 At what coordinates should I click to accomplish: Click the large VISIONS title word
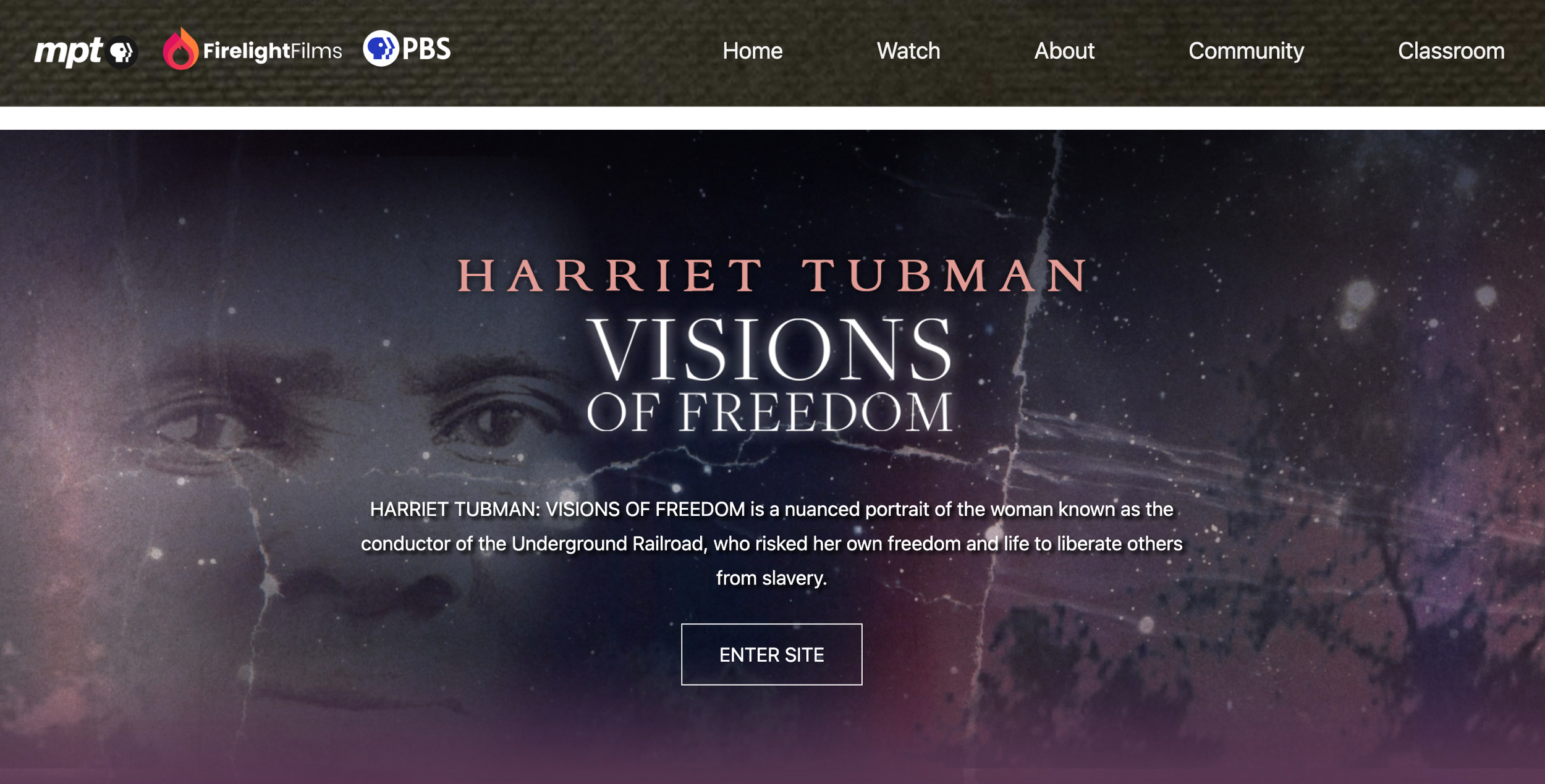coord(769,350)
